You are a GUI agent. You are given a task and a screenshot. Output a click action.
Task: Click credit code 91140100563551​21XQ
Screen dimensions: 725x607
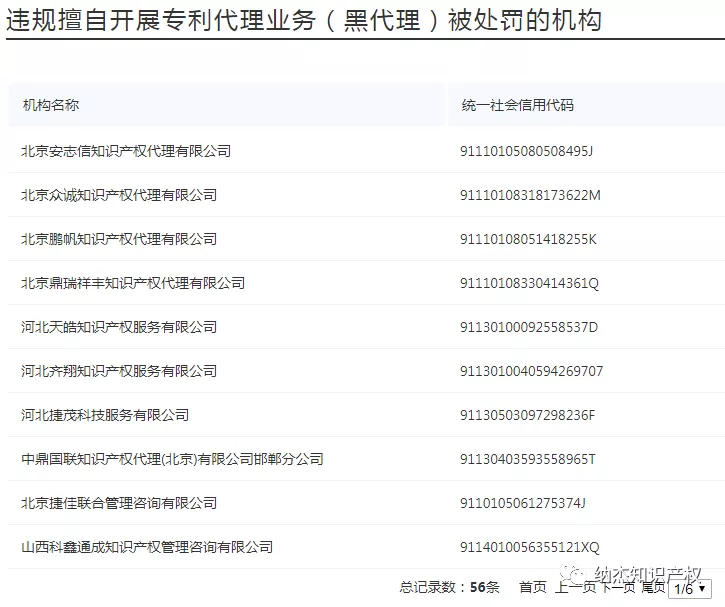(x=529, y=547)
